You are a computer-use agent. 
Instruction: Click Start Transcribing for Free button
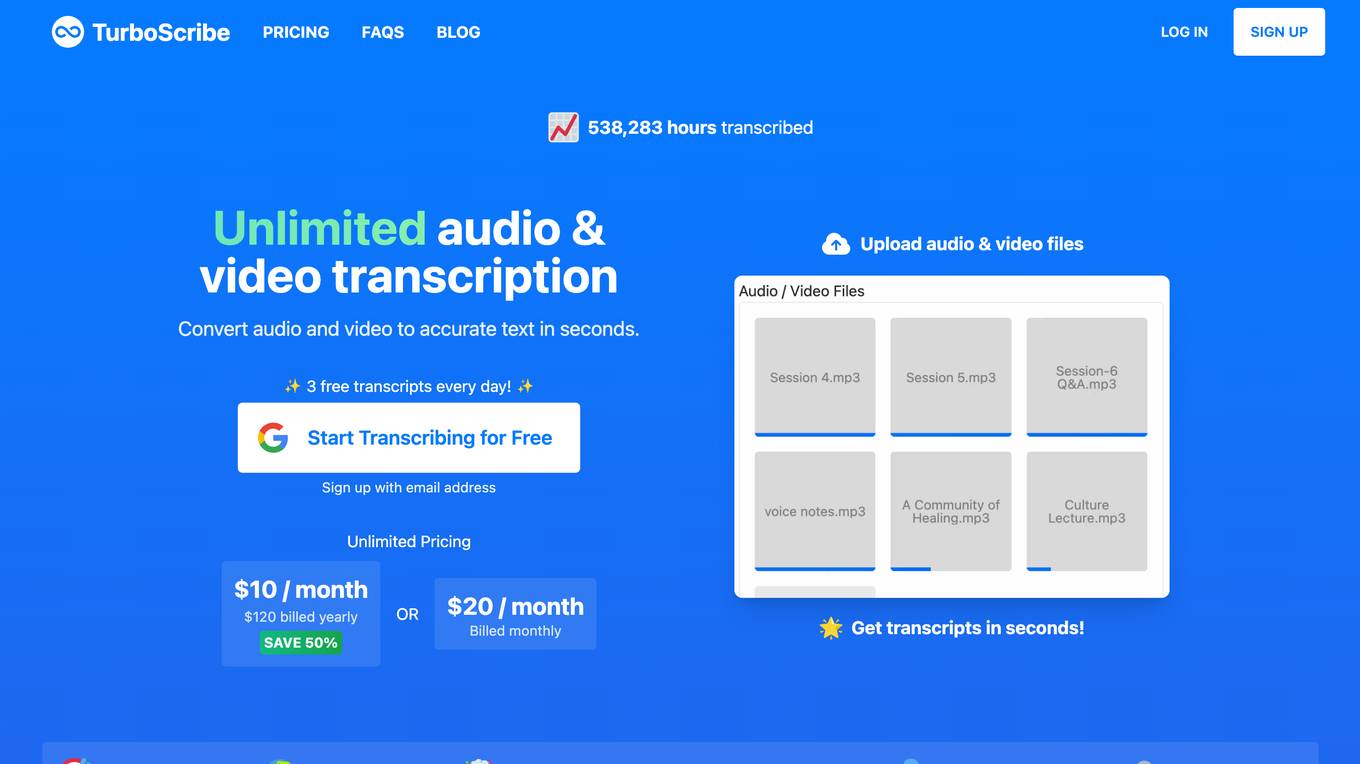(409, 438)
